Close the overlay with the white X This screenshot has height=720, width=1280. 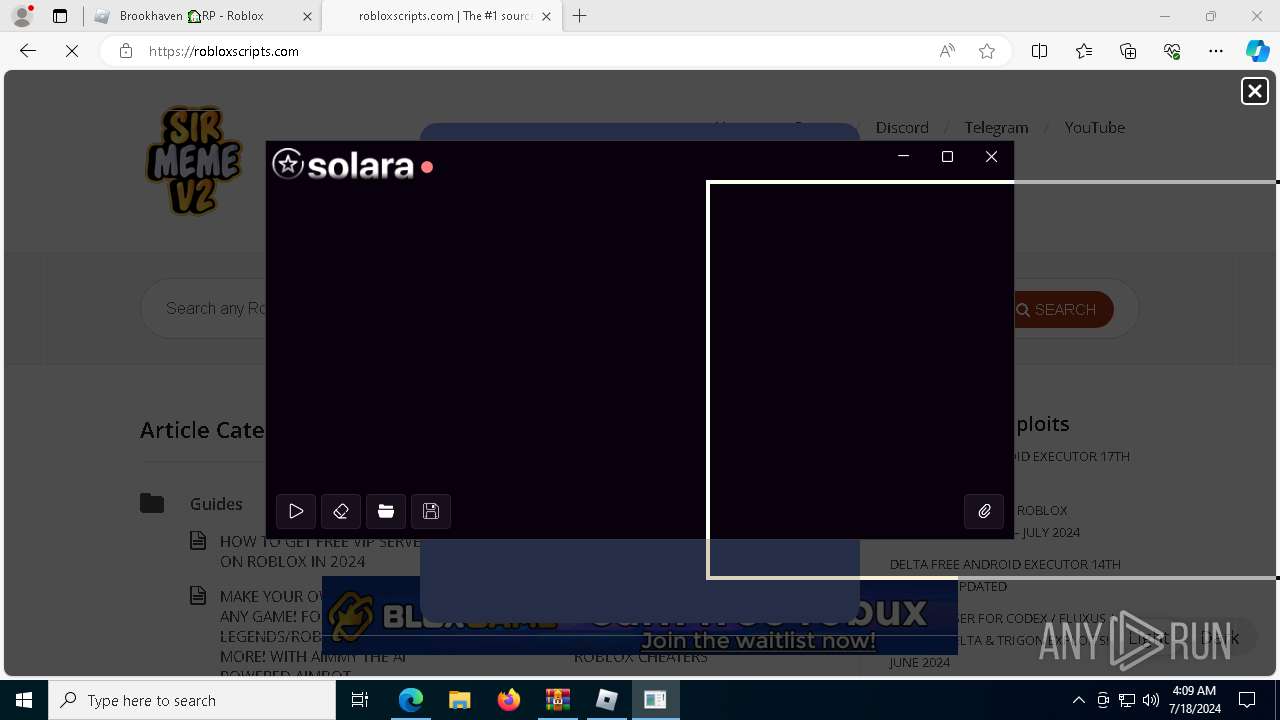(1254, 91)
